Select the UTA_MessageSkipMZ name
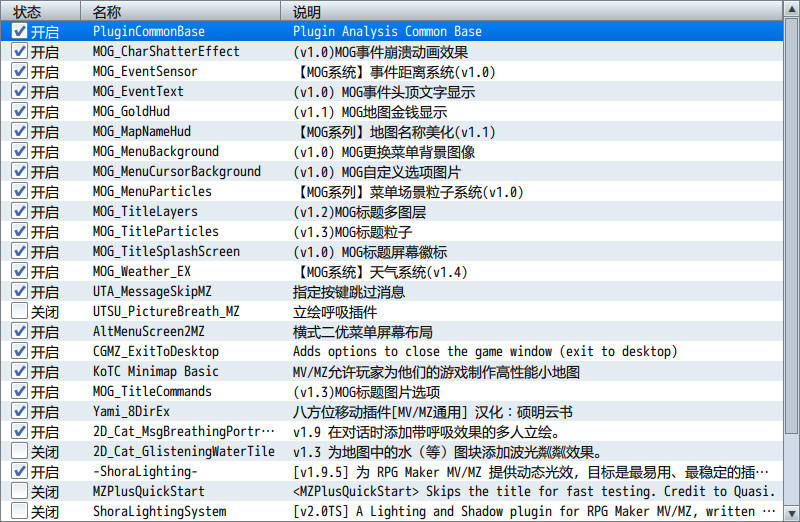The height and width of the screenshot is (522, 800). click(152, 291)
